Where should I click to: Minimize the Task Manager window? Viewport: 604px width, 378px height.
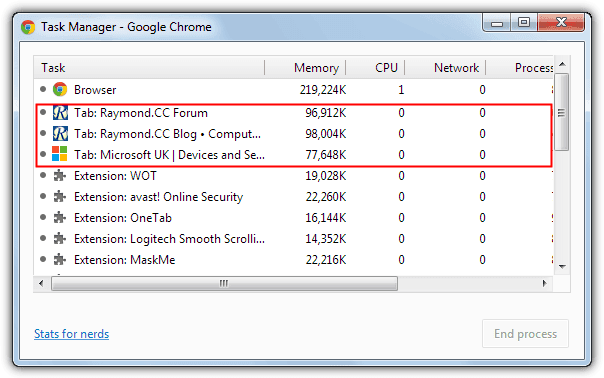[497, 22]
